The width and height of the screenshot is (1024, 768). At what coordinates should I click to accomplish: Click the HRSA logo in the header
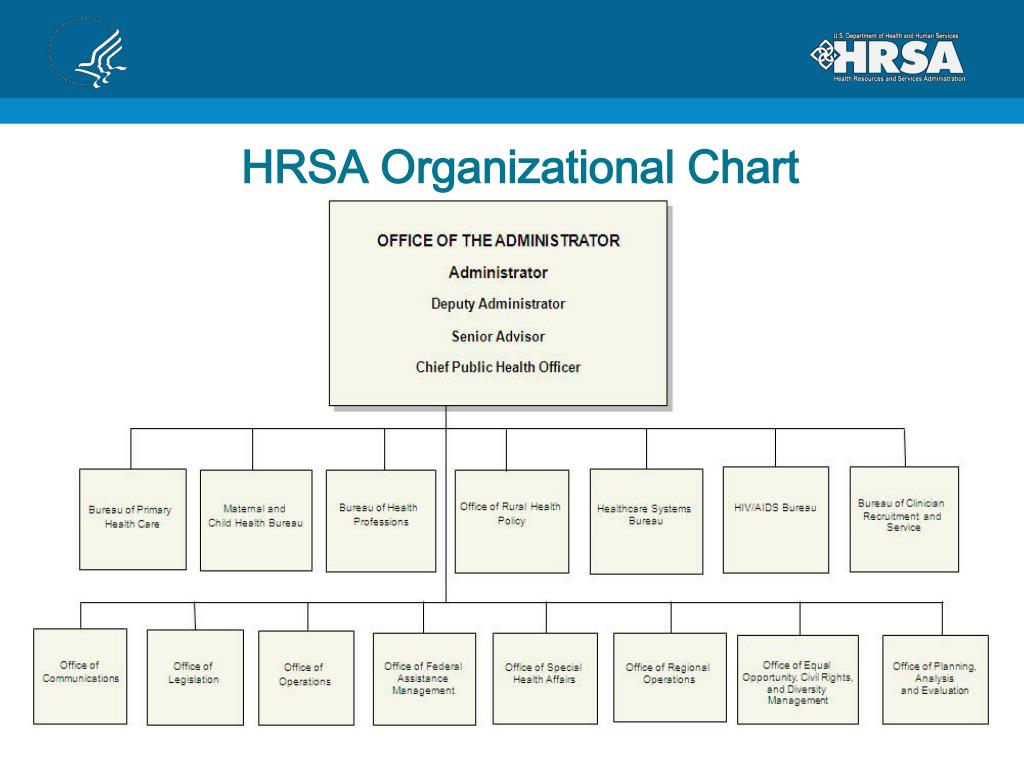(x=888, y=57)
